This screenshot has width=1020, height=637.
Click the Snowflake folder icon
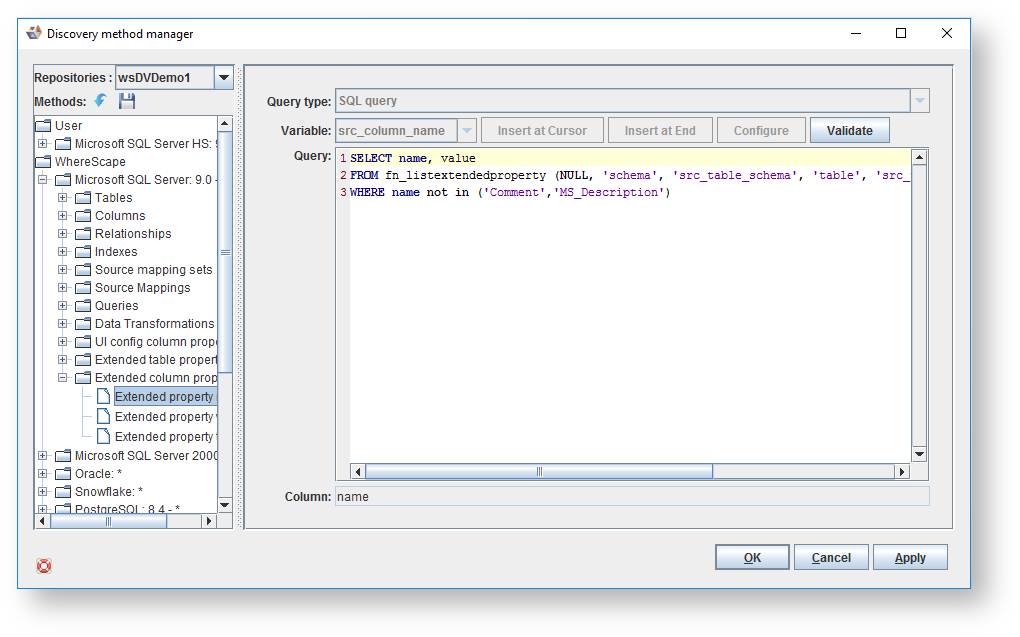tap(62, 492)
